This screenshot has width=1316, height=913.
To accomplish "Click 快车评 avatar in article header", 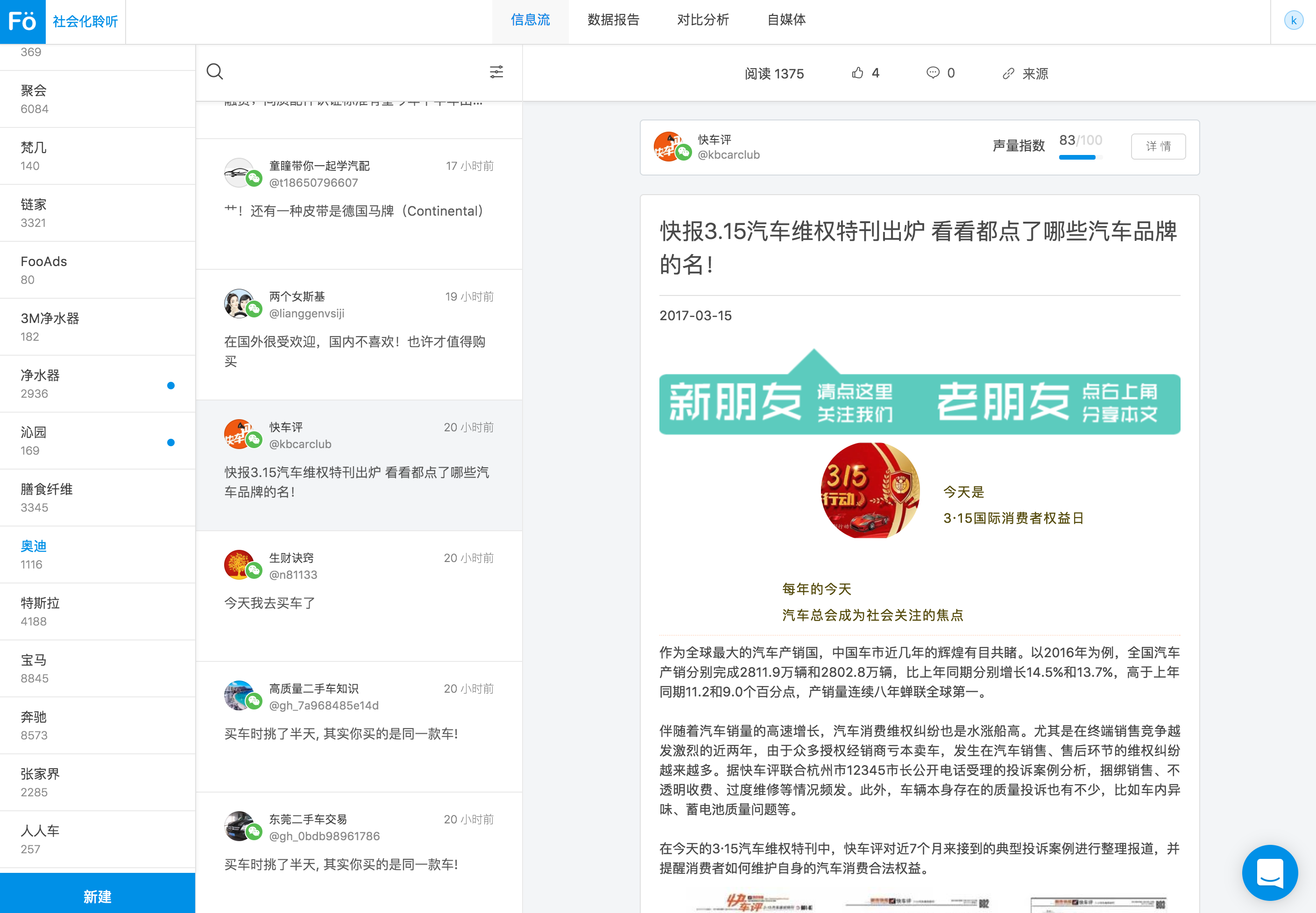I will [x=670, y=147].
